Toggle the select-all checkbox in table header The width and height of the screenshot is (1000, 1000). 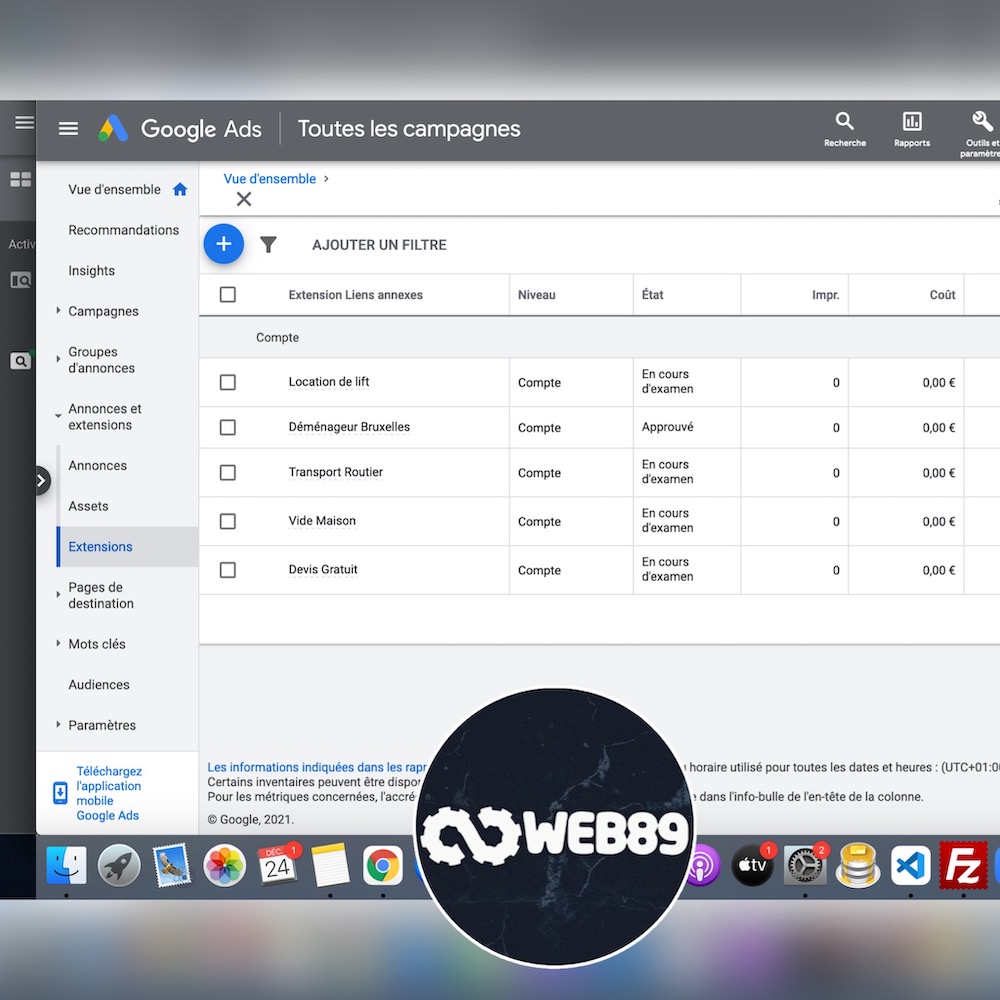click(228, 295)
